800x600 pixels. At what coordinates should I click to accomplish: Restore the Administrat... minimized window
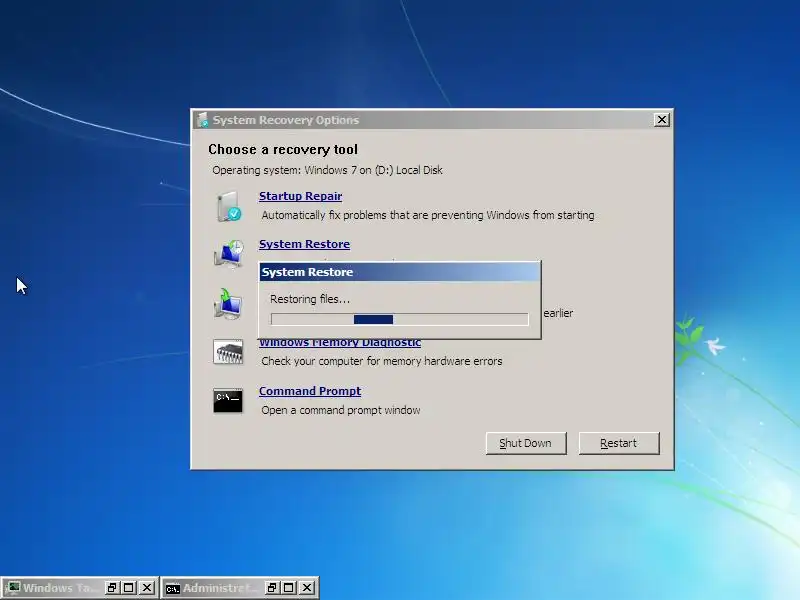[272, 588]
